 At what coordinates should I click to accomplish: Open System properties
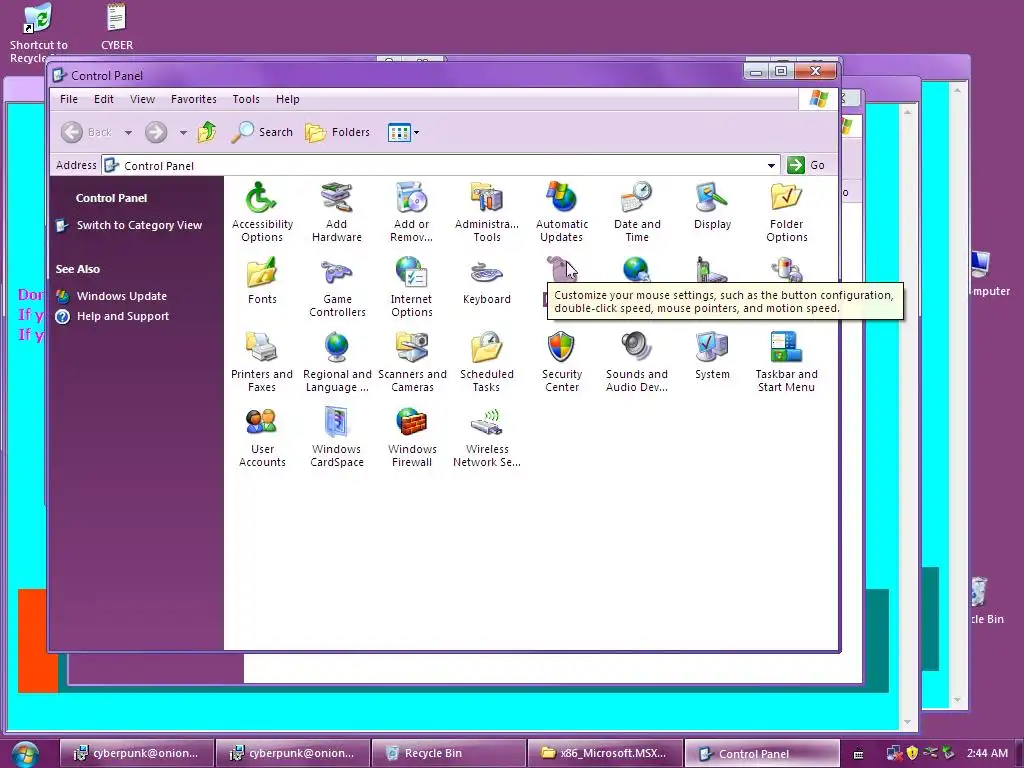[712, 356]
